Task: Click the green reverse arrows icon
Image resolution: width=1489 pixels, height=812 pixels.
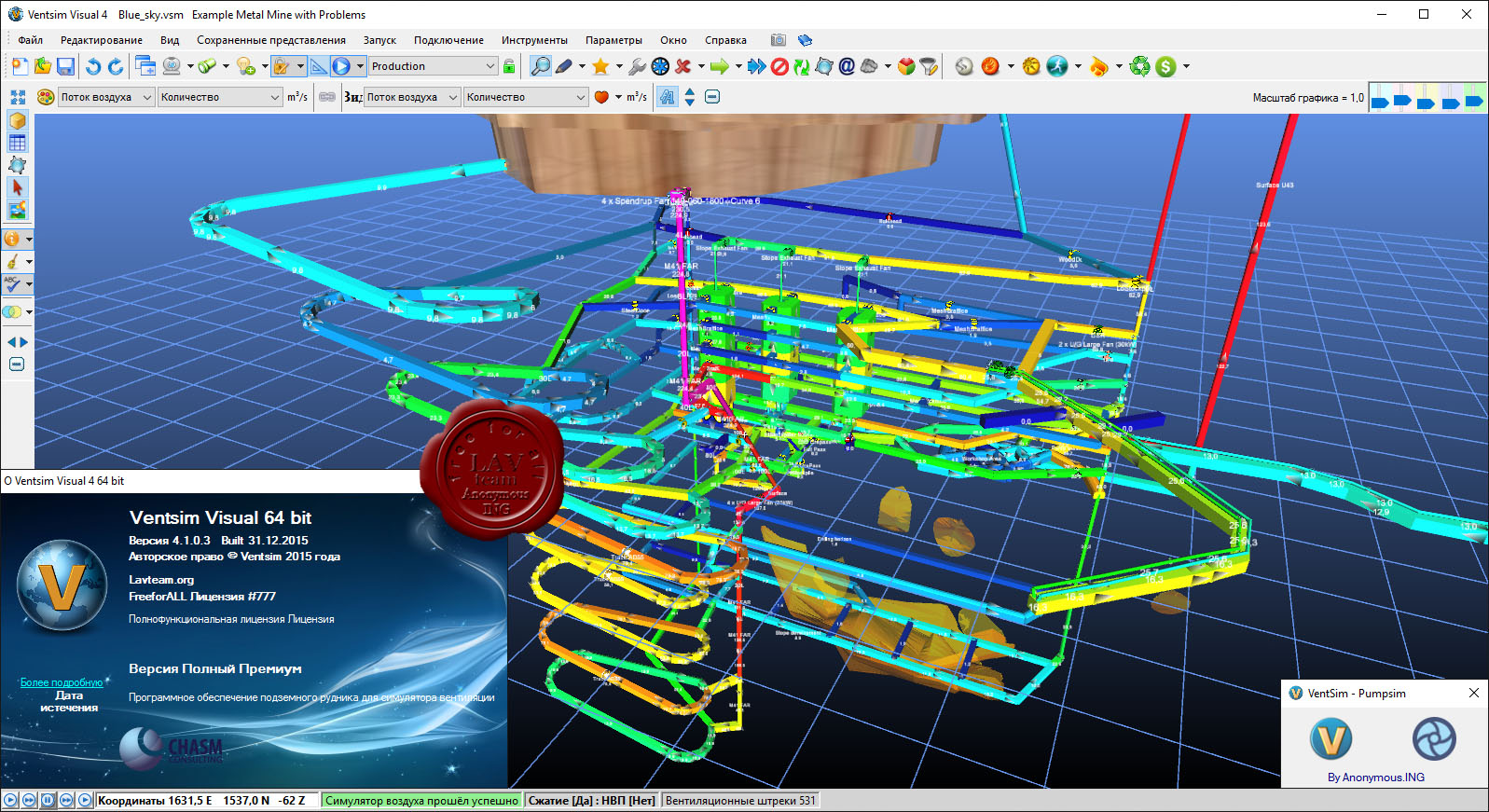Action: click(x=802, y=66)
